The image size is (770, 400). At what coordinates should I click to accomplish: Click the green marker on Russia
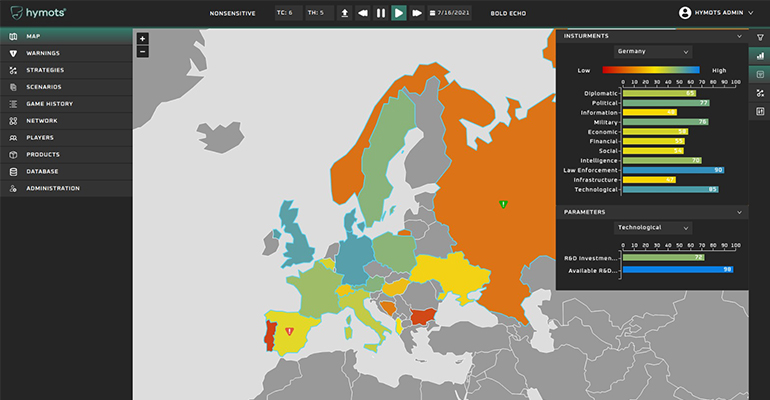(503, 204)
